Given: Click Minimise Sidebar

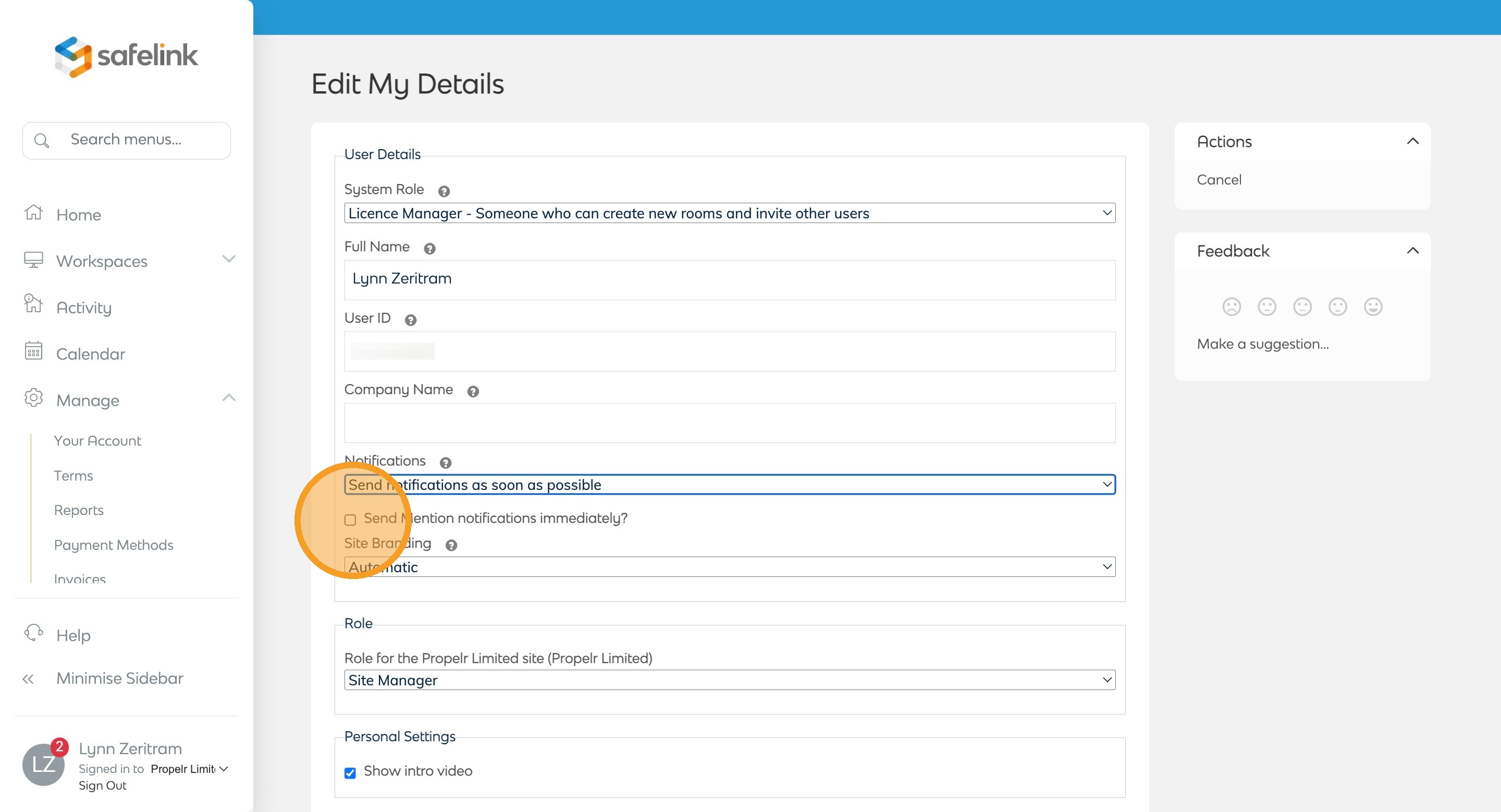Looking at the screenshot, I should click(x=119, y=679).
